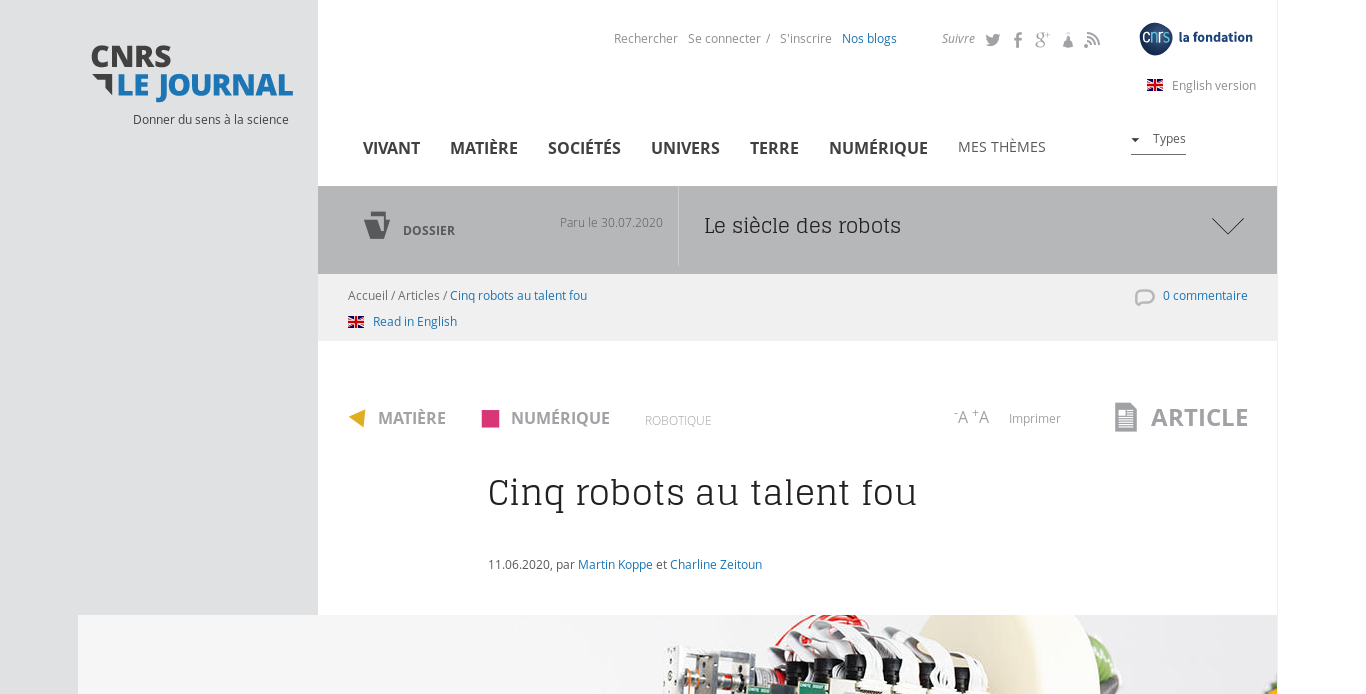Increase the font size with +A
Viewport: 1366px width, 694px height.
tap(981, 417)
